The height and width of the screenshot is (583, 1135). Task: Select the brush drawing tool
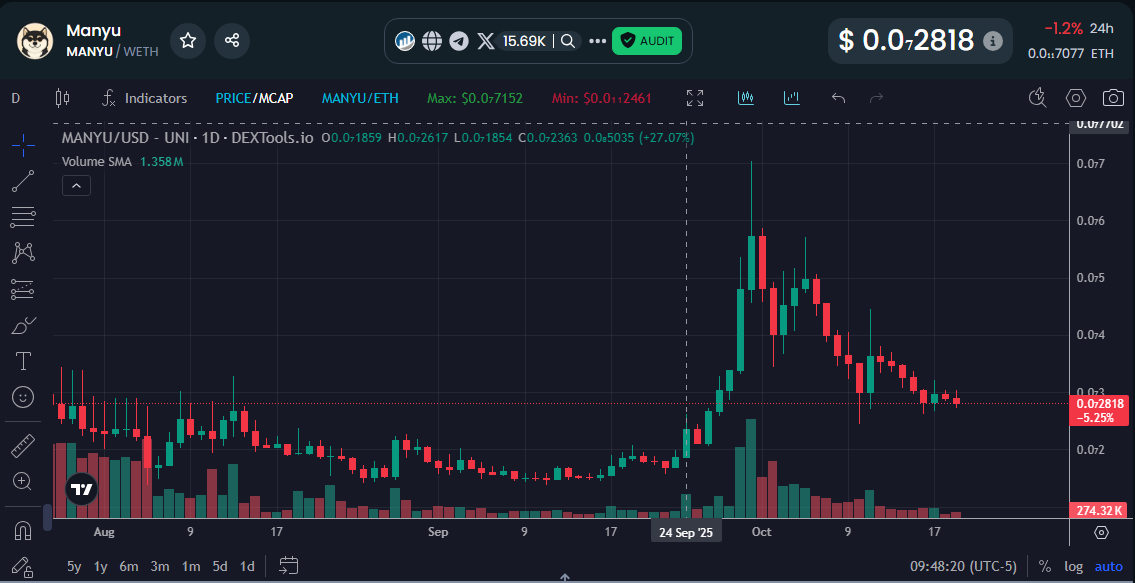[x=23, y=325]
